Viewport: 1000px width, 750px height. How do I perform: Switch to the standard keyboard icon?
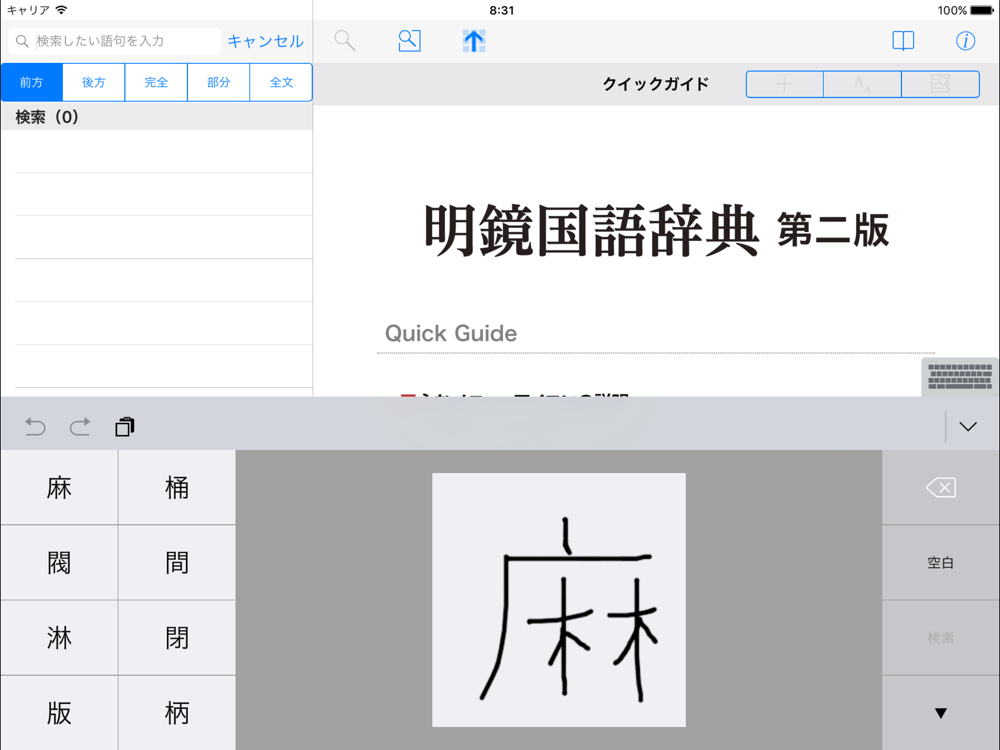(x=960, y=377)
